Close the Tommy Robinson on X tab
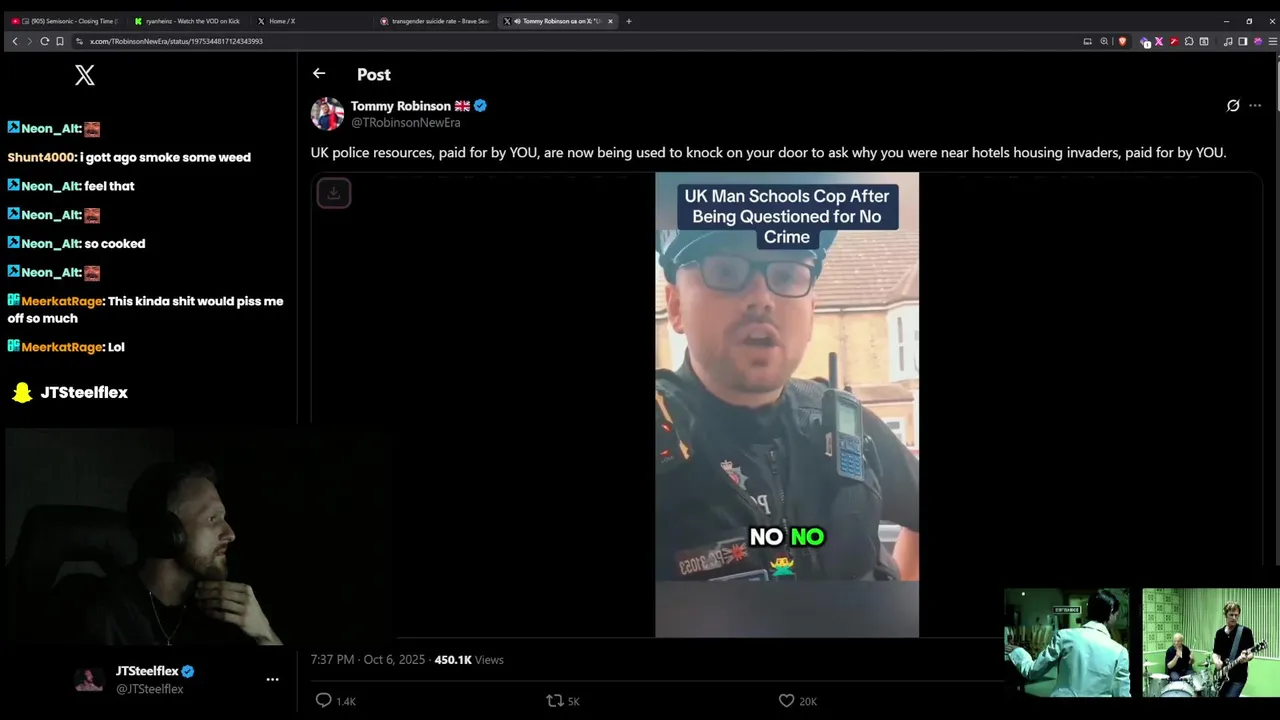This screenshot has width=1280, height=720. click(x=610, y=21)
